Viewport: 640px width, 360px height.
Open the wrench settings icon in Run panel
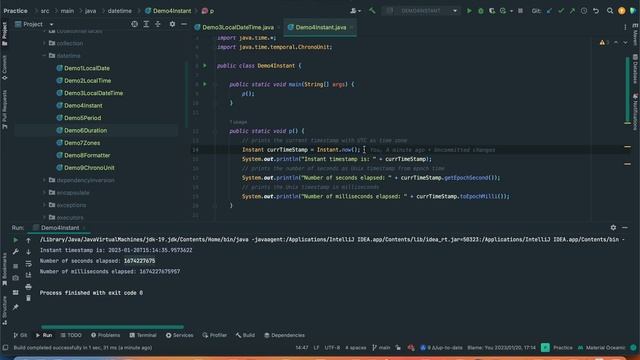[x=16, y=252]
